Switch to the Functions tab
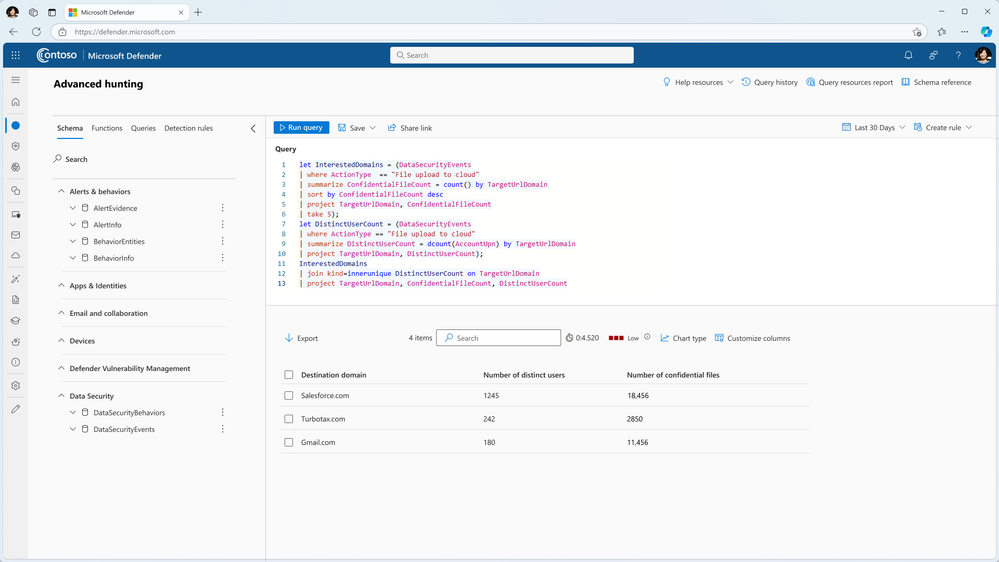The width and height of the screenshot is (999, 562). (x=106, y=128)
